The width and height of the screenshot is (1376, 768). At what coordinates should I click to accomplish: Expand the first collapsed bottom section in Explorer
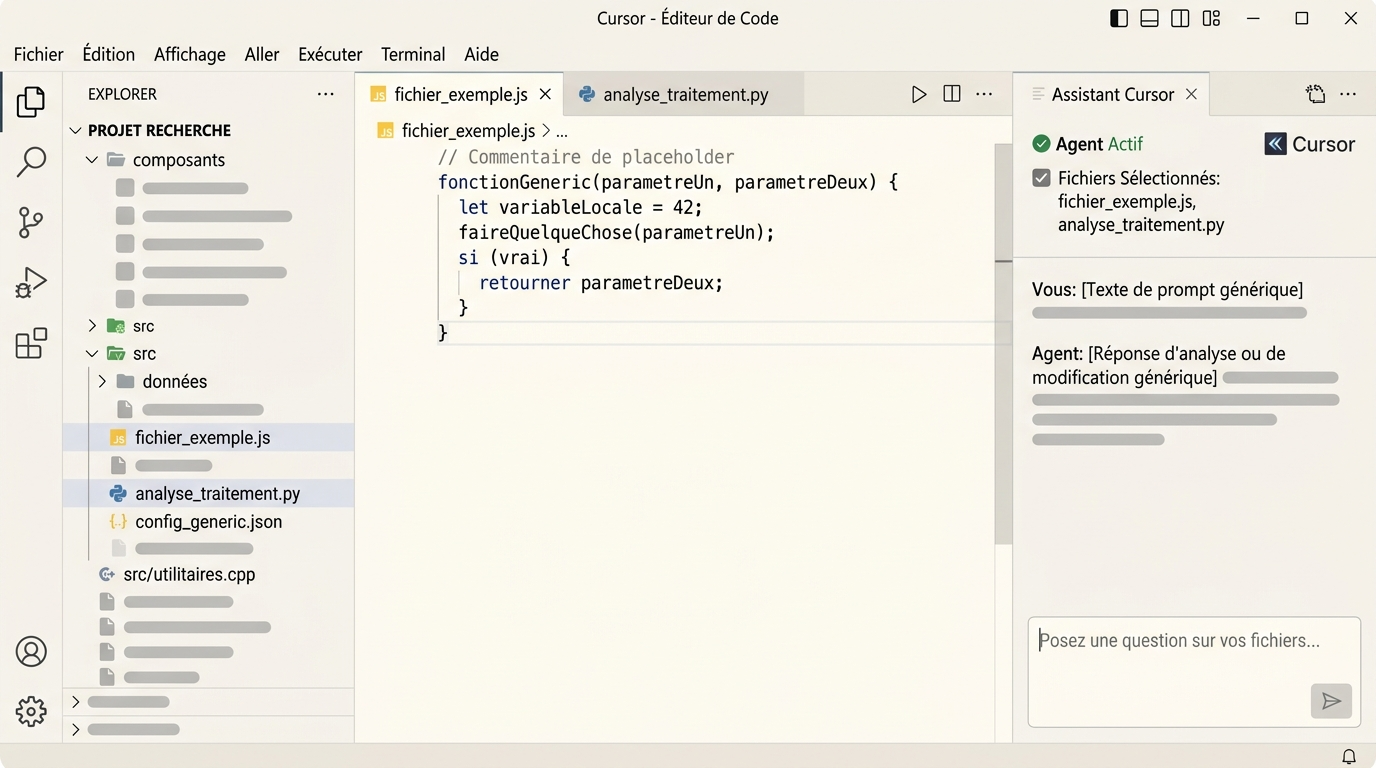pos(75,702)
